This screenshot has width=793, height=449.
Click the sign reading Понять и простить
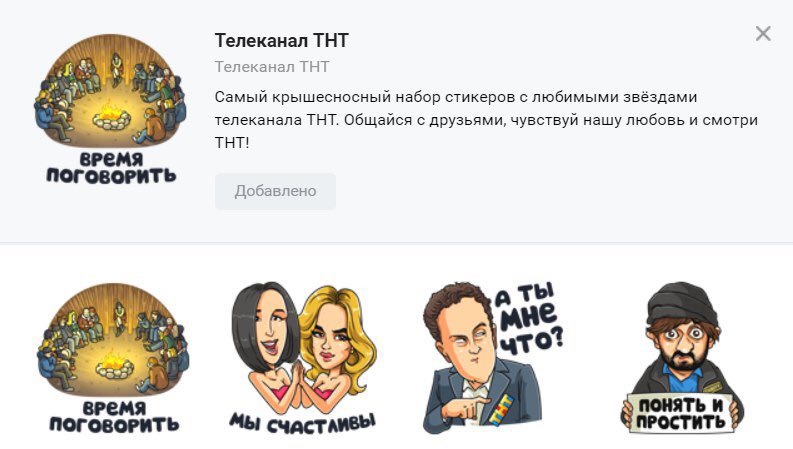point(681,413)
